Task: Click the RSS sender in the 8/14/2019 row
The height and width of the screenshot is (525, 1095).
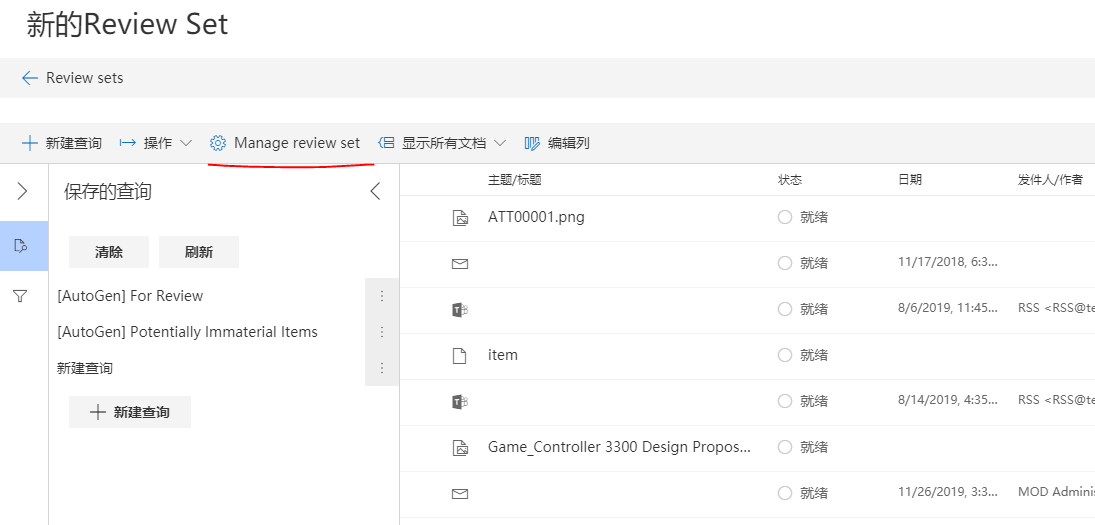Action: click(x=1056, y=400)
